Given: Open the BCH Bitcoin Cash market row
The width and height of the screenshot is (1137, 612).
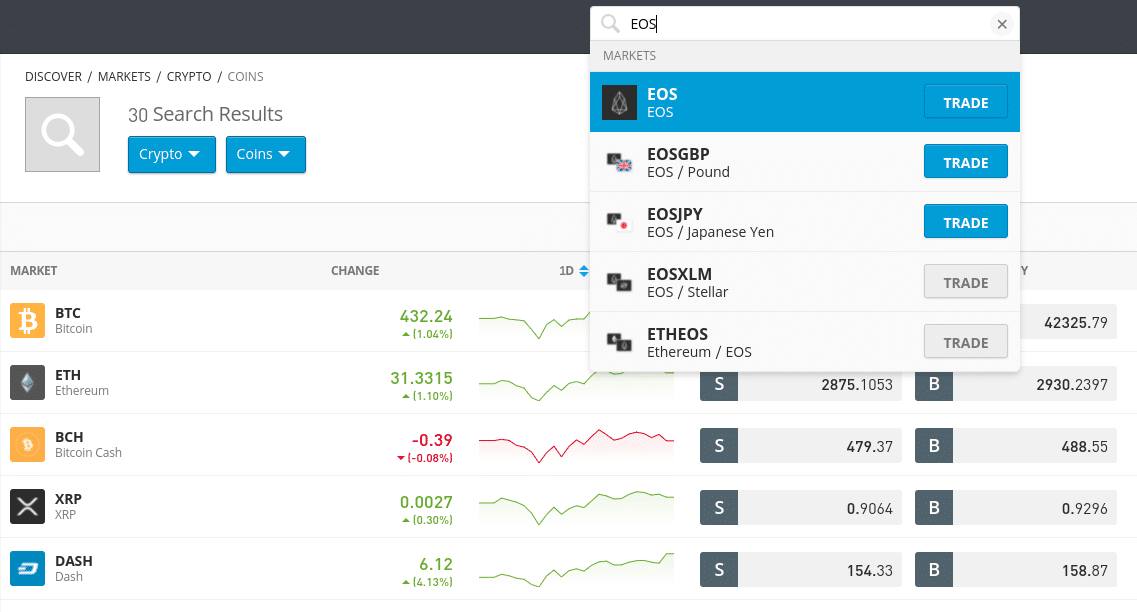Looking at the screenshot, I should click(x=568, y=444).
